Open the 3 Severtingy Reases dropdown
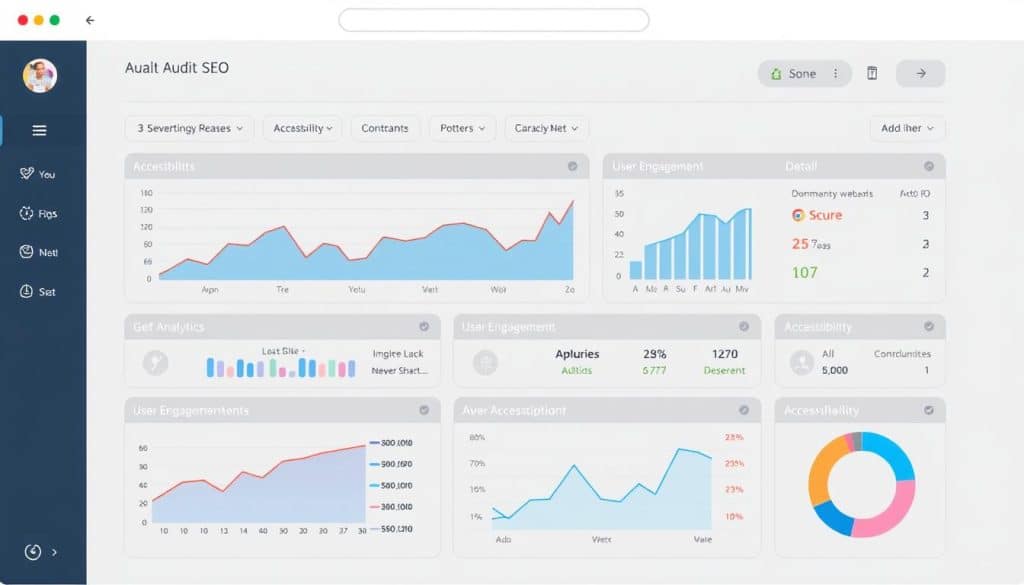 [x=189, y=129]
